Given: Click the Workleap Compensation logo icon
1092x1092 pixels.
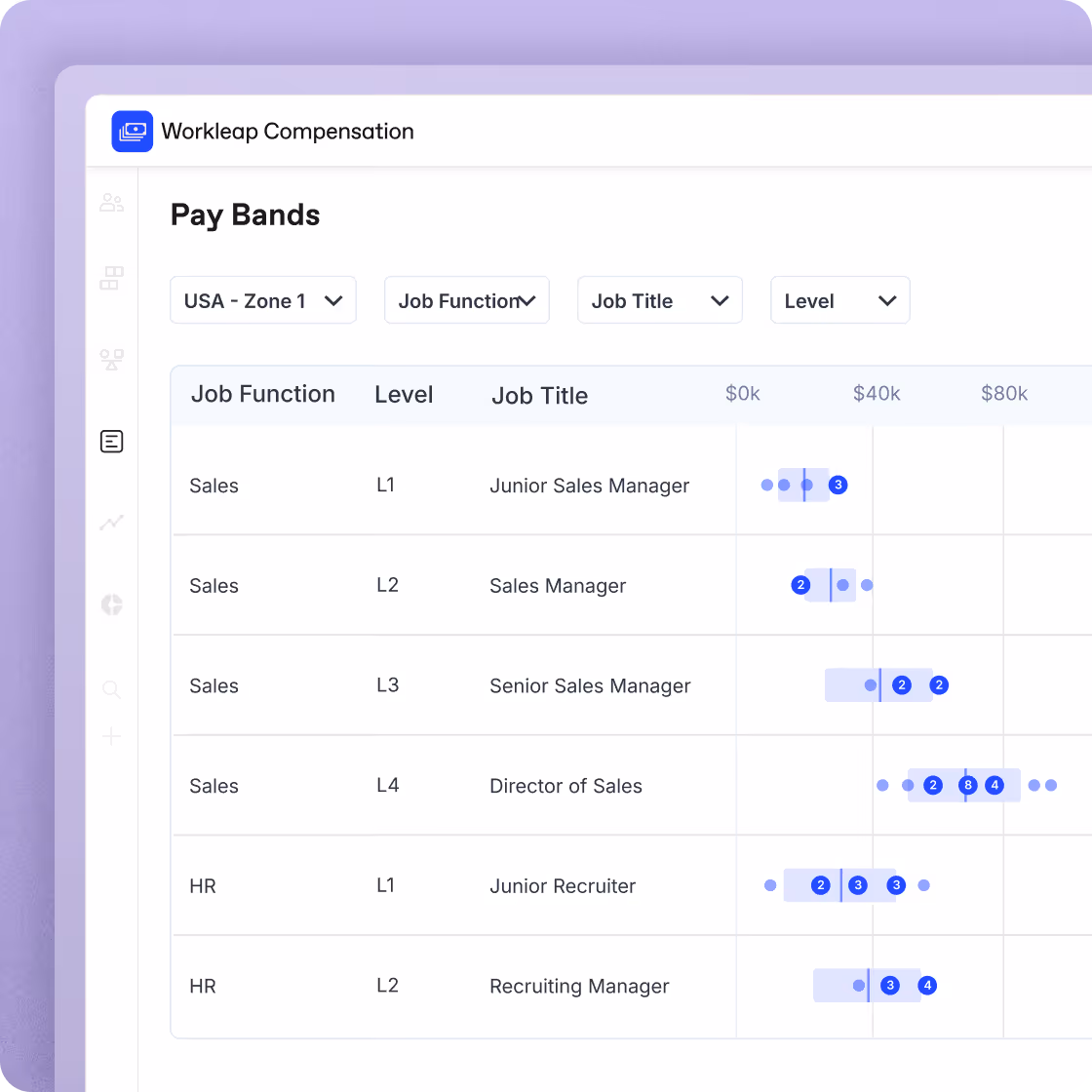Looking at the screenshot, I should pyautogui.click(x=133, y=131).
